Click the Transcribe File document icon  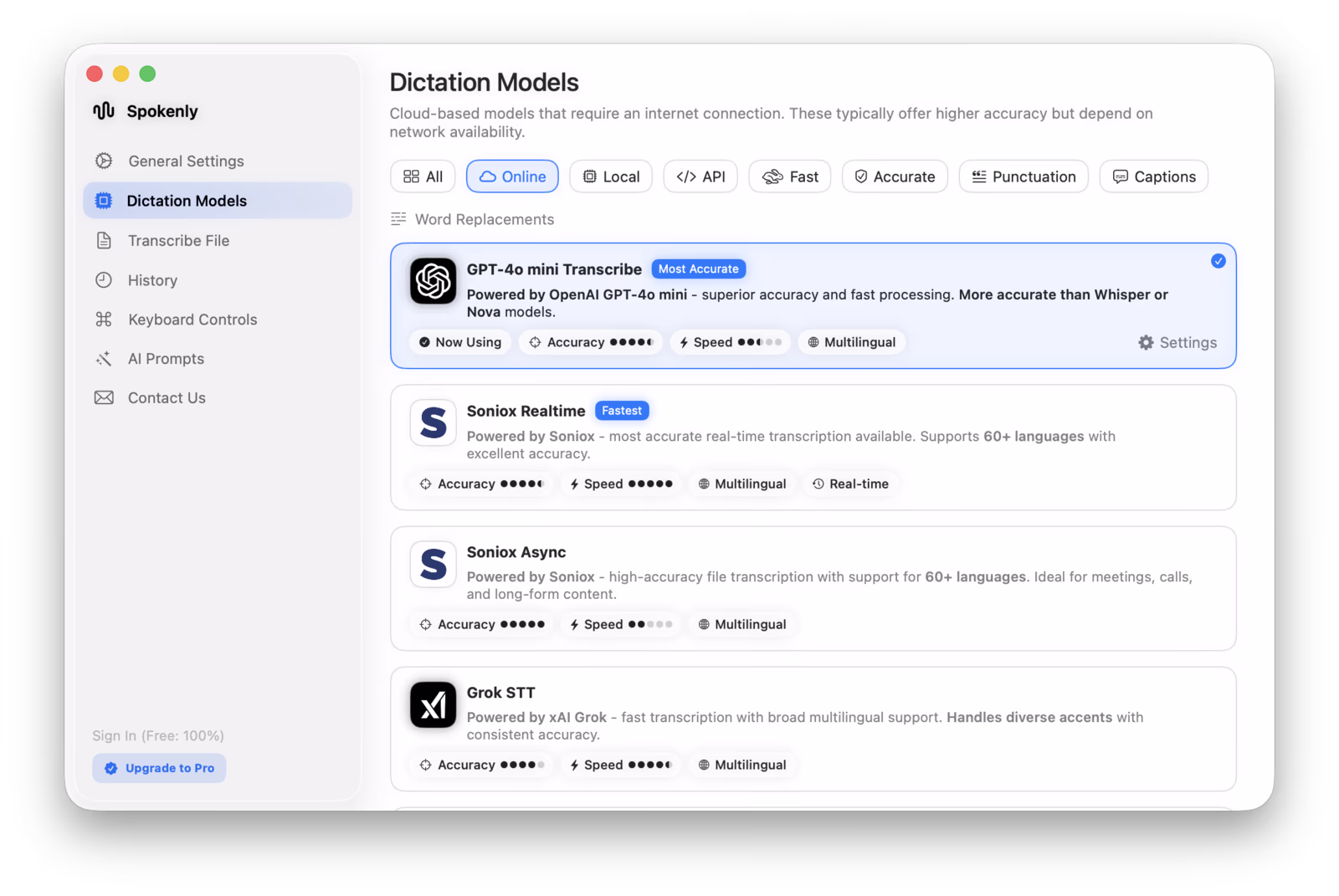[104, 241]
